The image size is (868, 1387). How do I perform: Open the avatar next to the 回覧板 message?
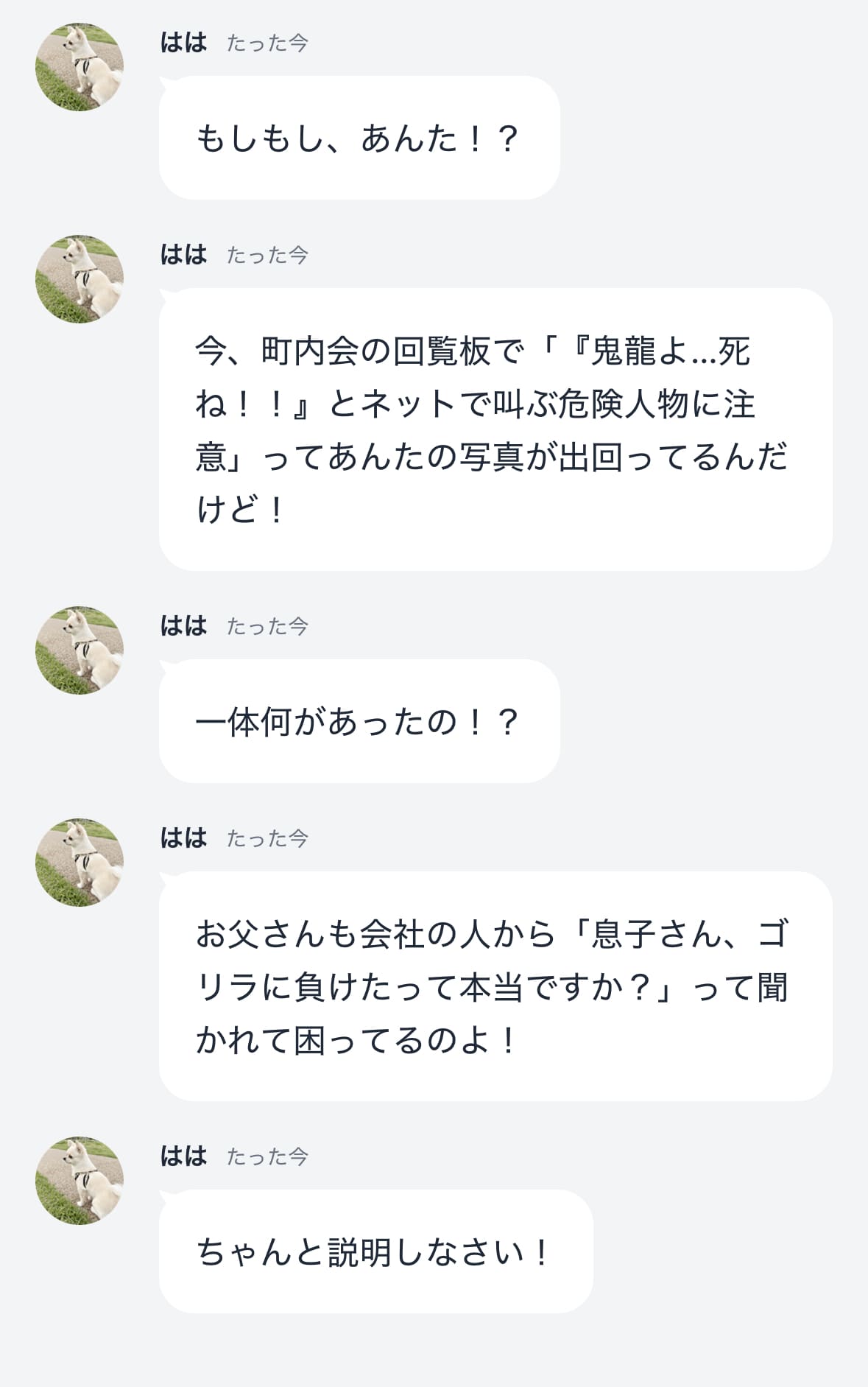coord(80,279)
